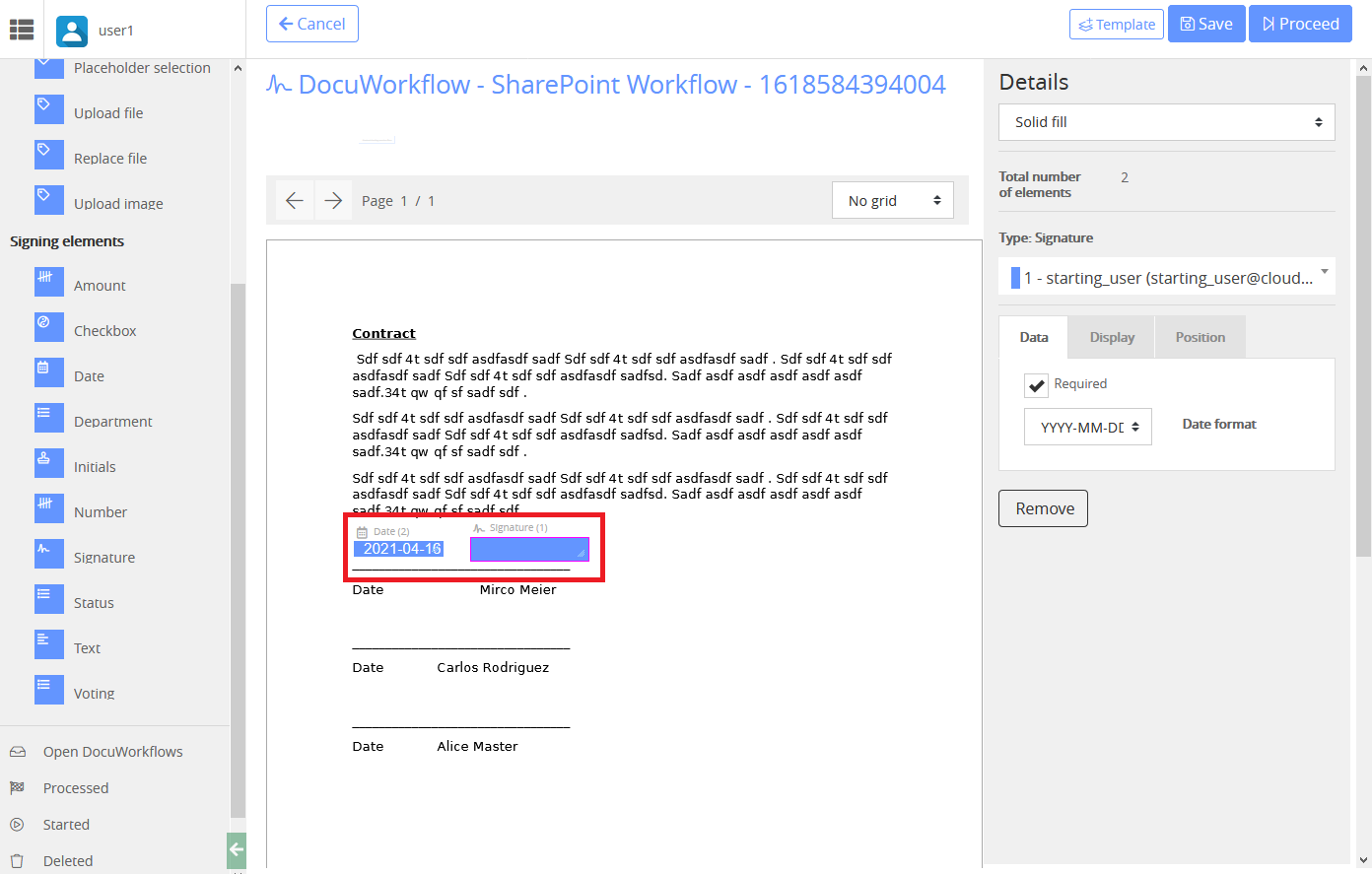Viewport: 1372px width, 874px height.
Task: Open the recipient selector showing starting_user
Action: pyautogui.click(x=1166, y=277)
